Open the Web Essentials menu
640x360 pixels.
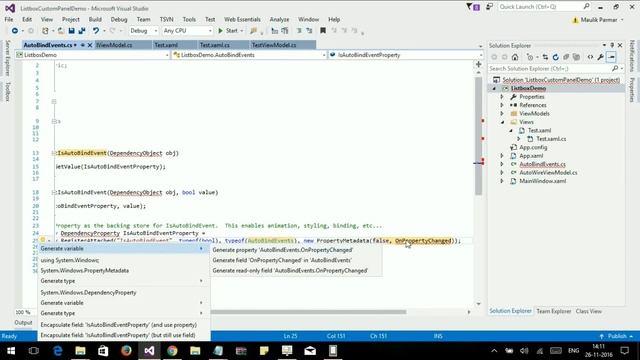click(x=242, y=19)
